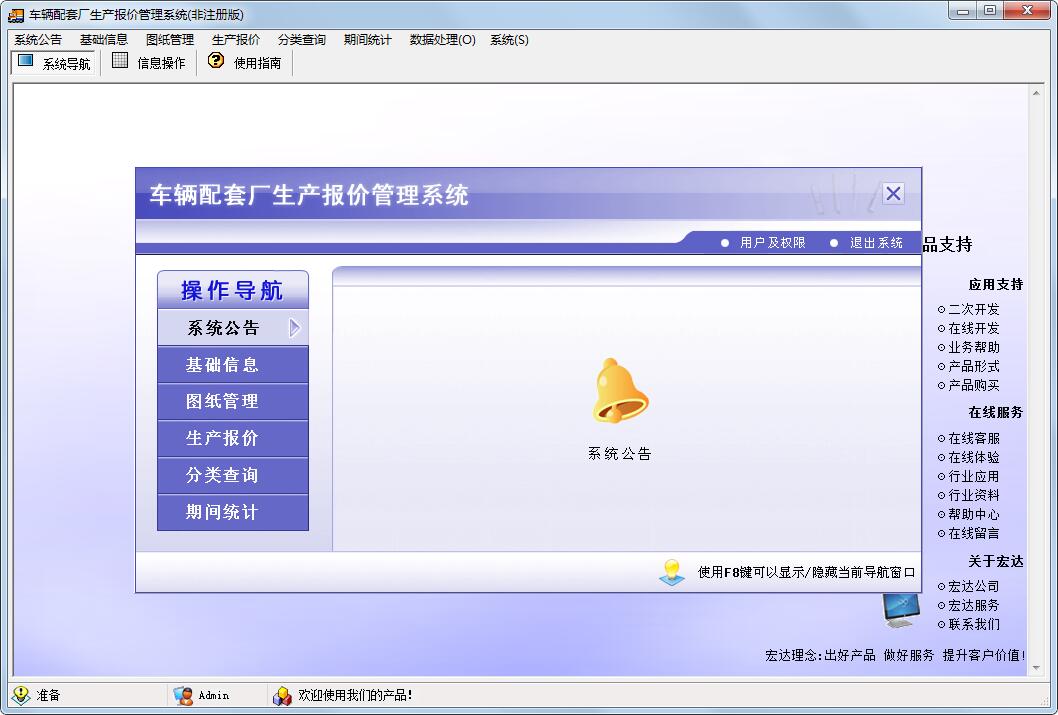
Task: Click the 宏达理念 slogan text
Action: tap(895, 655)
